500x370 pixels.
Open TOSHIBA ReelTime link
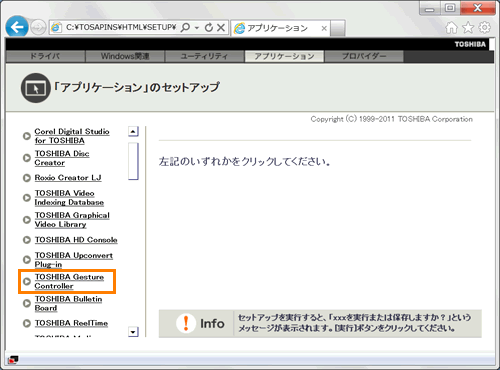pyautogui.click(x=71, y=323)
